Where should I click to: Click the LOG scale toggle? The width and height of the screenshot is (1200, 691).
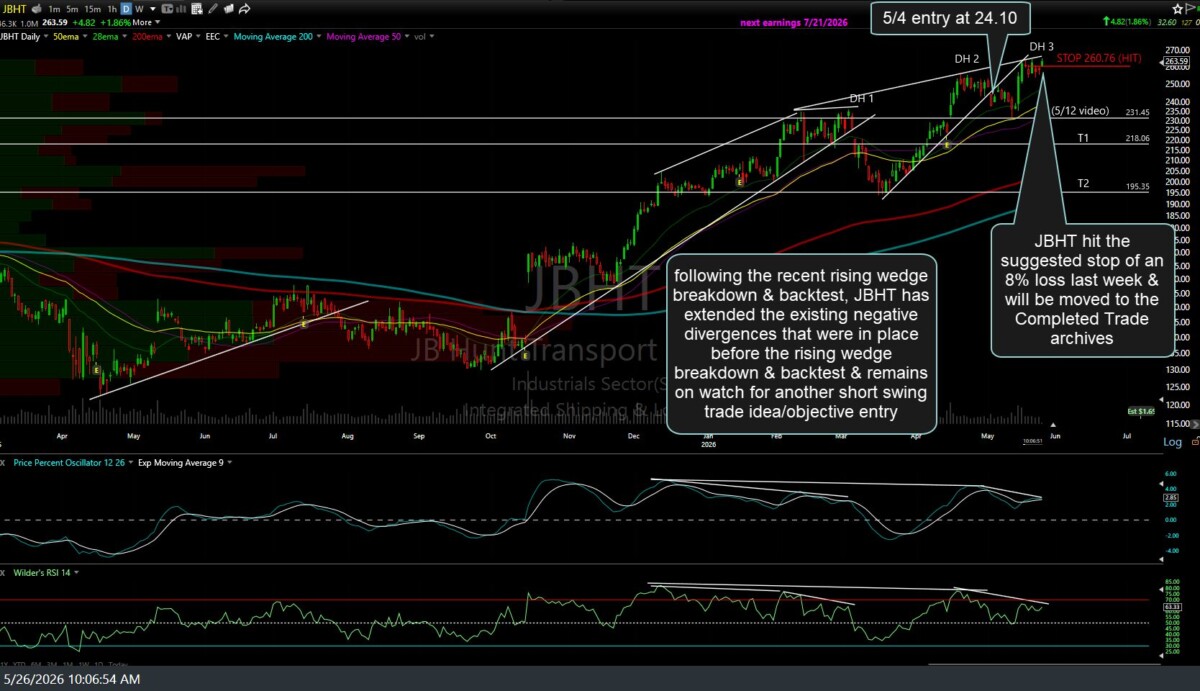pyautogui.click(x=1174, y=441)
